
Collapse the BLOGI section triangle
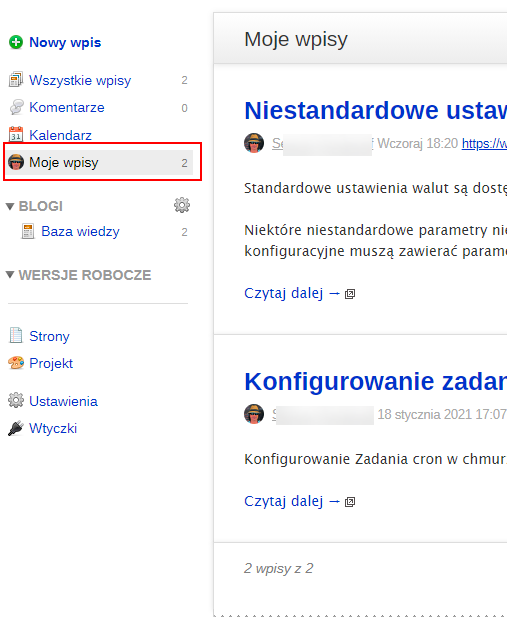click(10, 206)
